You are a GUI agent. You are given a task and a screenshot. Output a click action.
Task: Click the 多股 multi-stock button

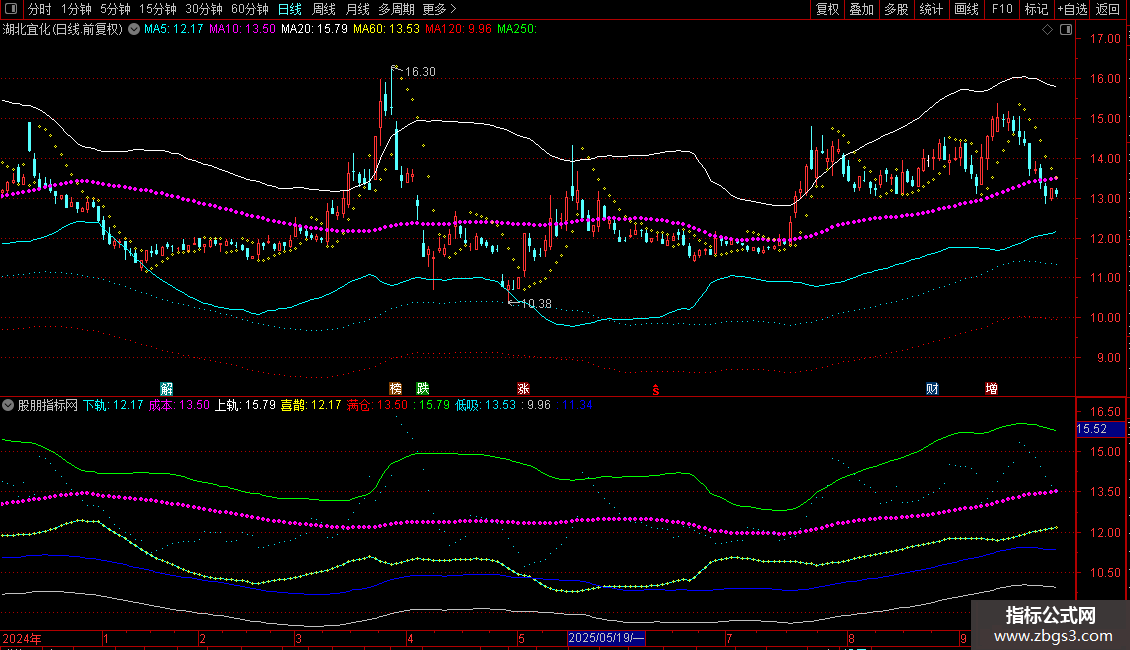[896, 9]
